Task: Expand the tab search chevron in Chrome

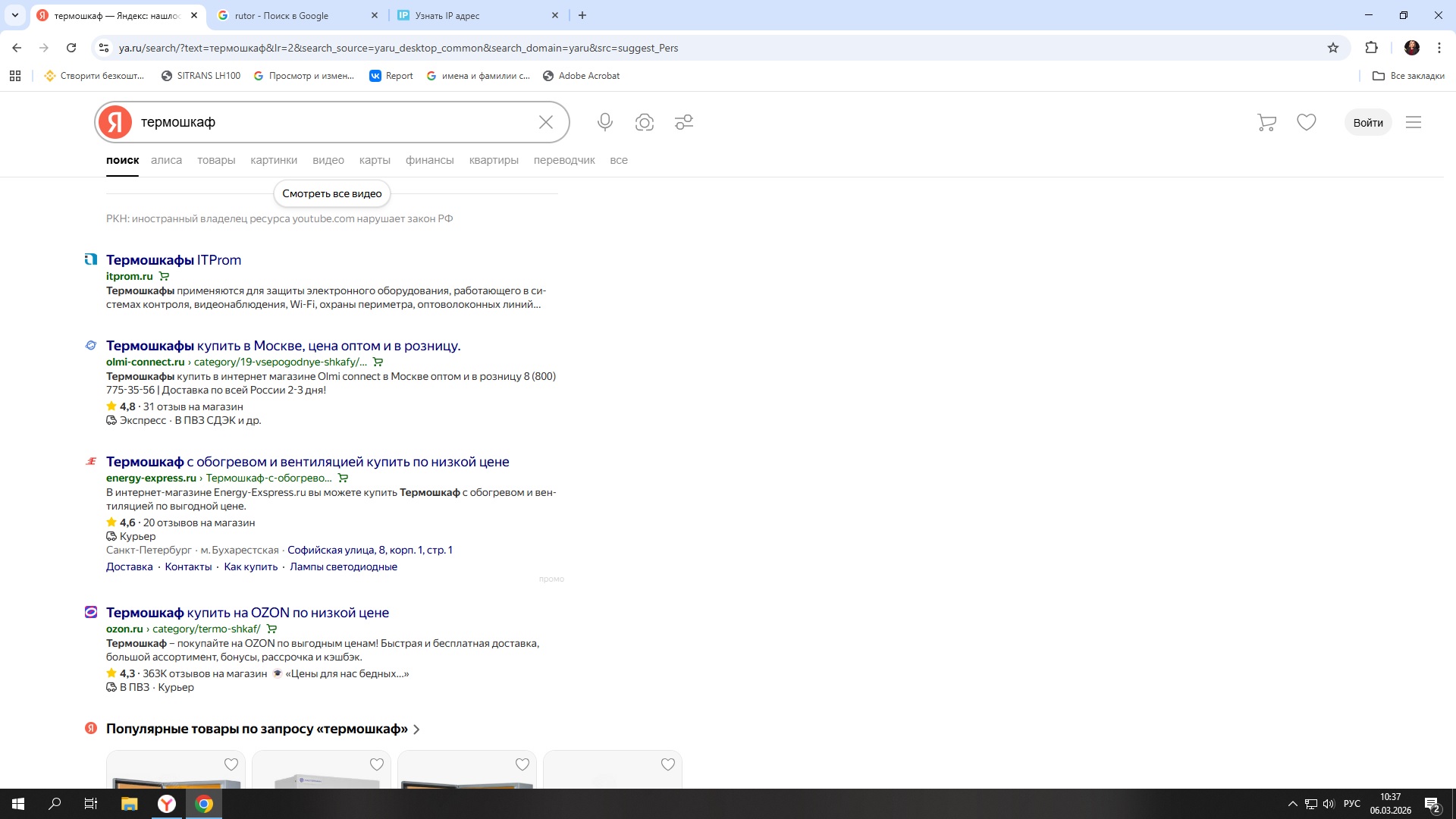Action: coord(14,15)
